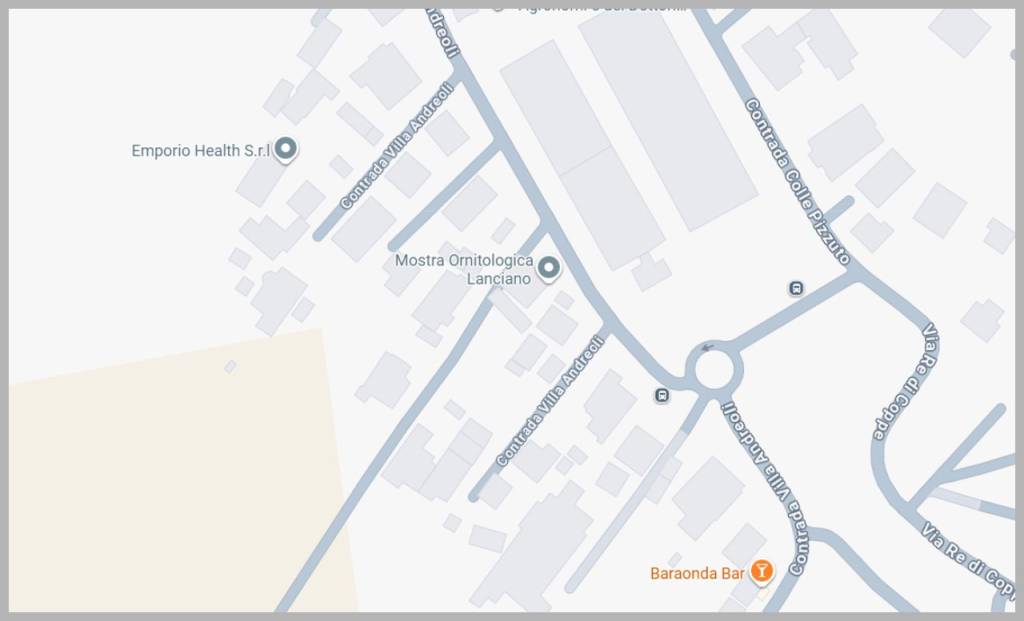
Task: Open the Baraonda Bar text label
Action: pyautogui.click(x=697, y=573)
